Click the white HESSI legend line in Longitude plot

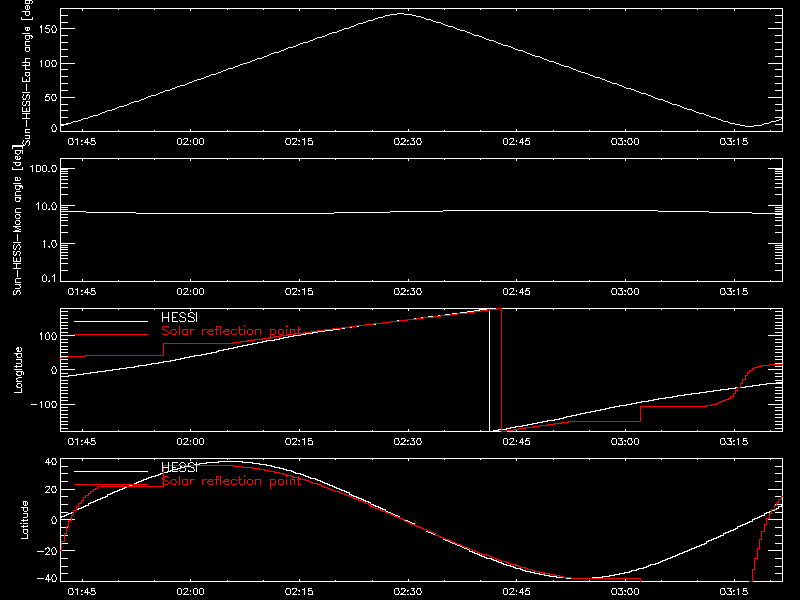pyautogui.click(x=111, y=321)
